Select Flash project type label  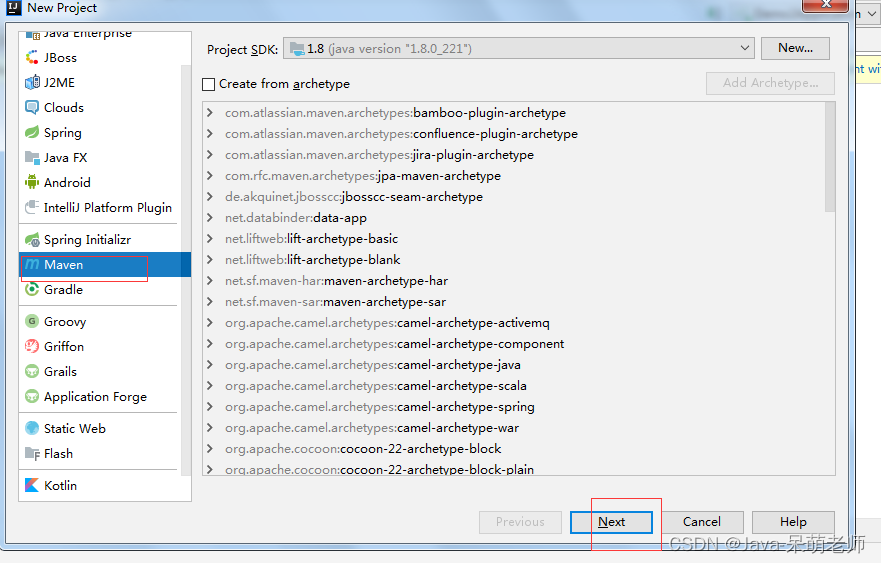coord(58,453)
